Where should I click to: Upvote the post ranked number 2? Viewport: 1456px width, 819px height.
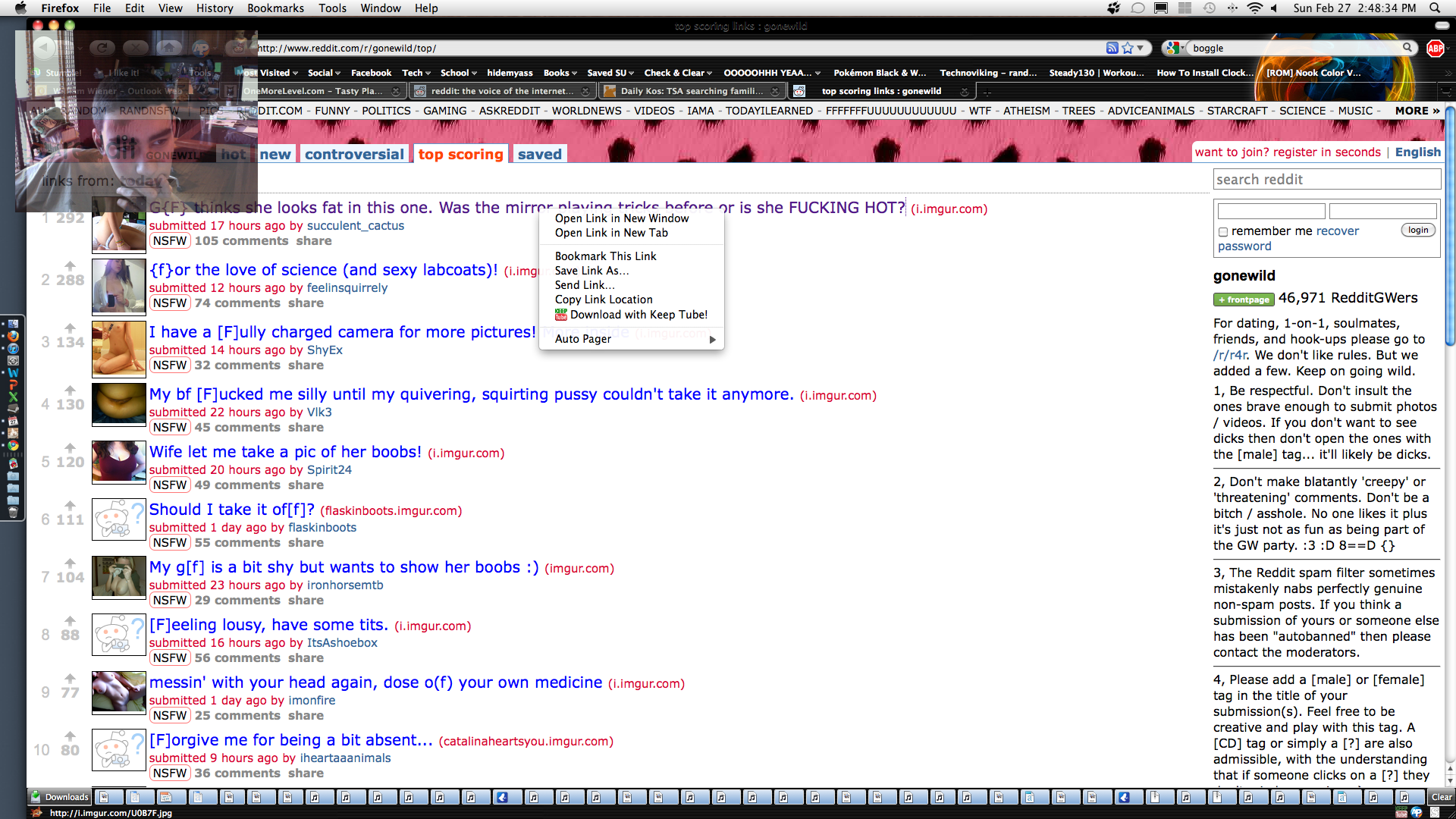(70, 266)
